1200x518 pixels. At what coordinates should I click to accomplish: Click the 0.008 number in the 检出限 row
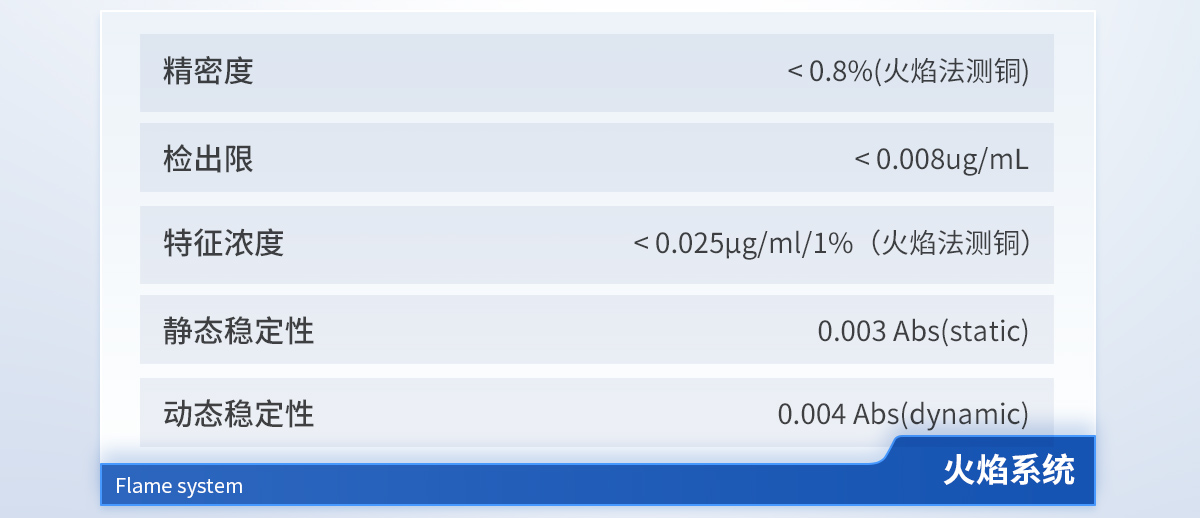[910, 158]
